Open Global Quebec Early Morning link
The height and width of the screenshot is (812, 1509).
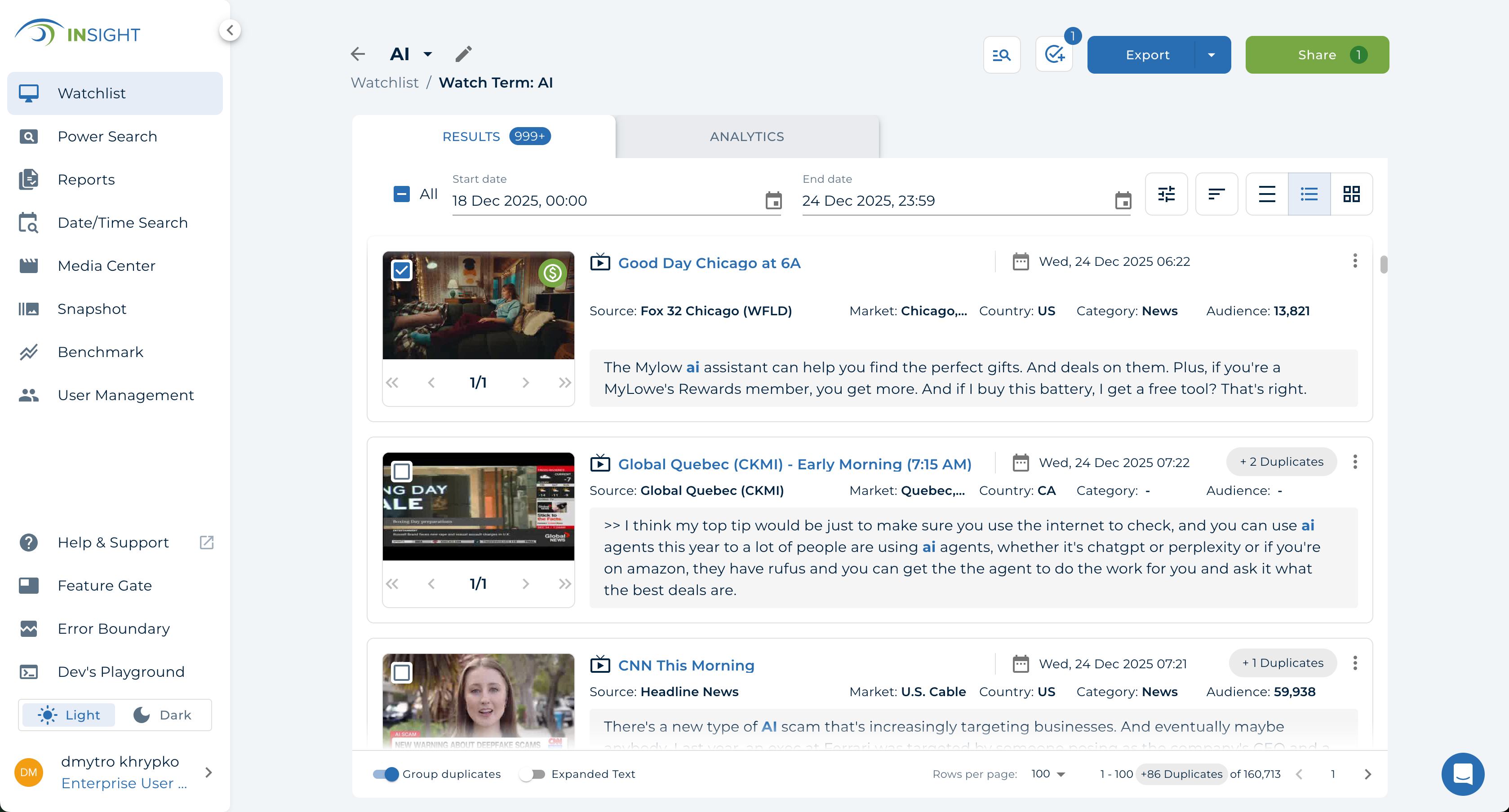794,464
